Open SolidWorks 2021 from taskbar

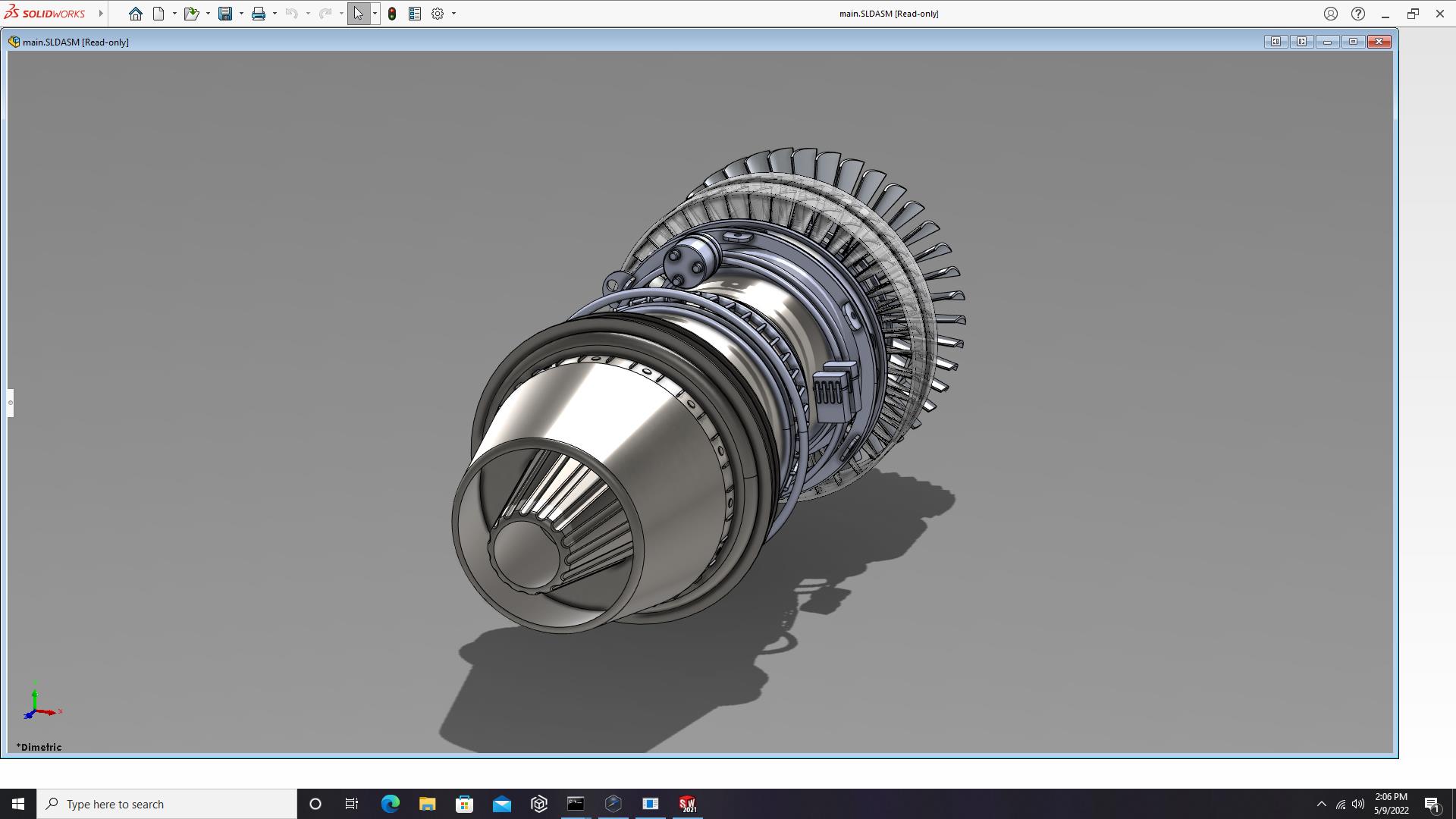(687, 804)
